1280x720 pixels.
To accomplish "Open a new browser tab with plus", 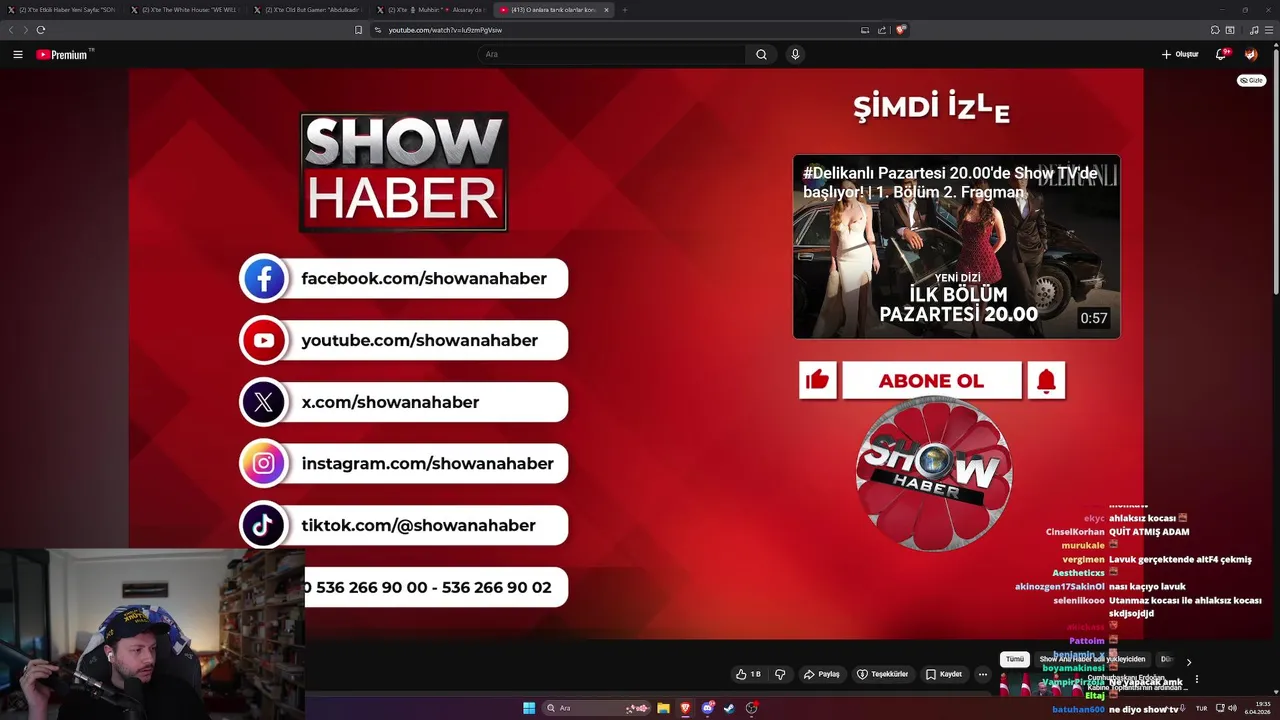I will (x=625, y=10).
